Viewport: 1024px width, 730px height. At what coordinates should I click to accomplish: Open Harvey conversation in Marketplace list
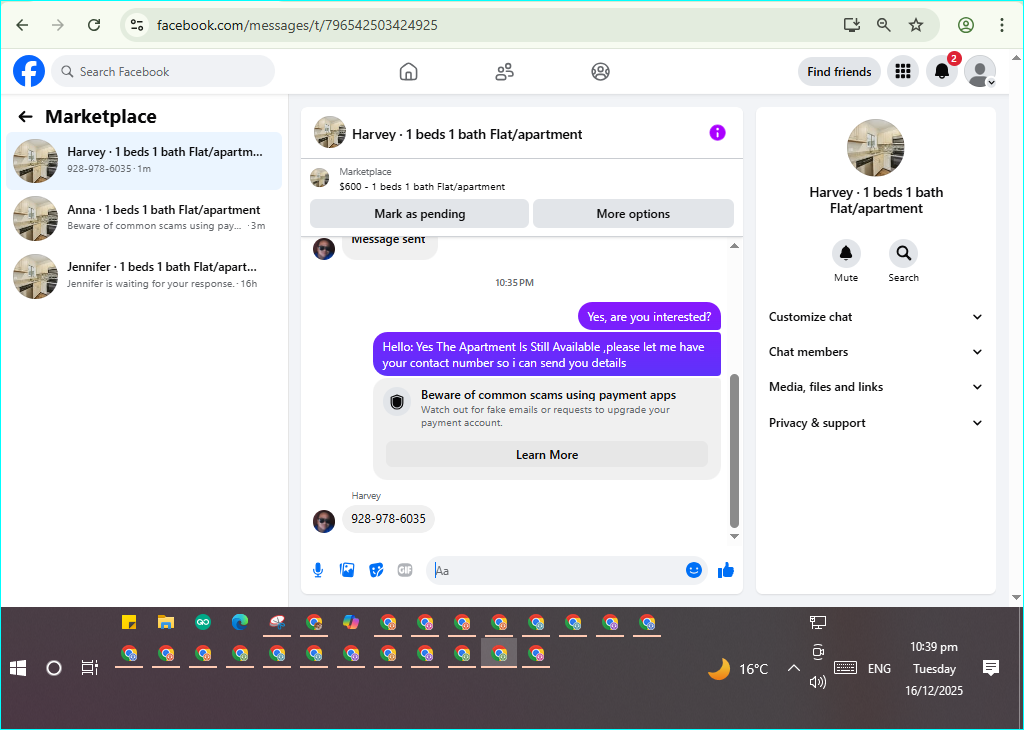pos(144,161)
